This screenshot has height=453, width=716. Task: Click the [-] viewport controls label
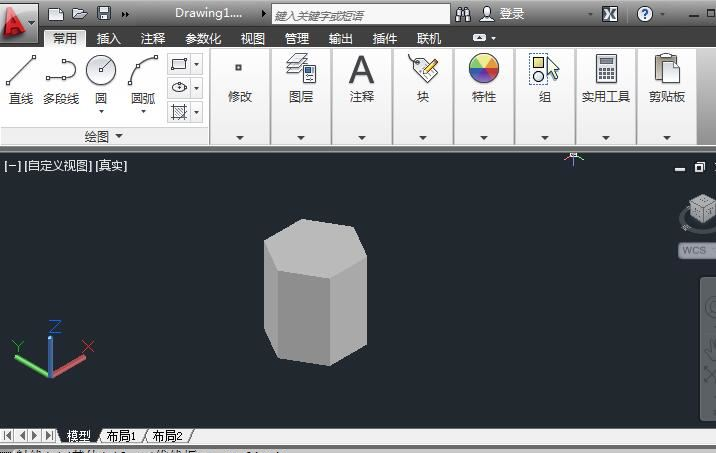12,165
